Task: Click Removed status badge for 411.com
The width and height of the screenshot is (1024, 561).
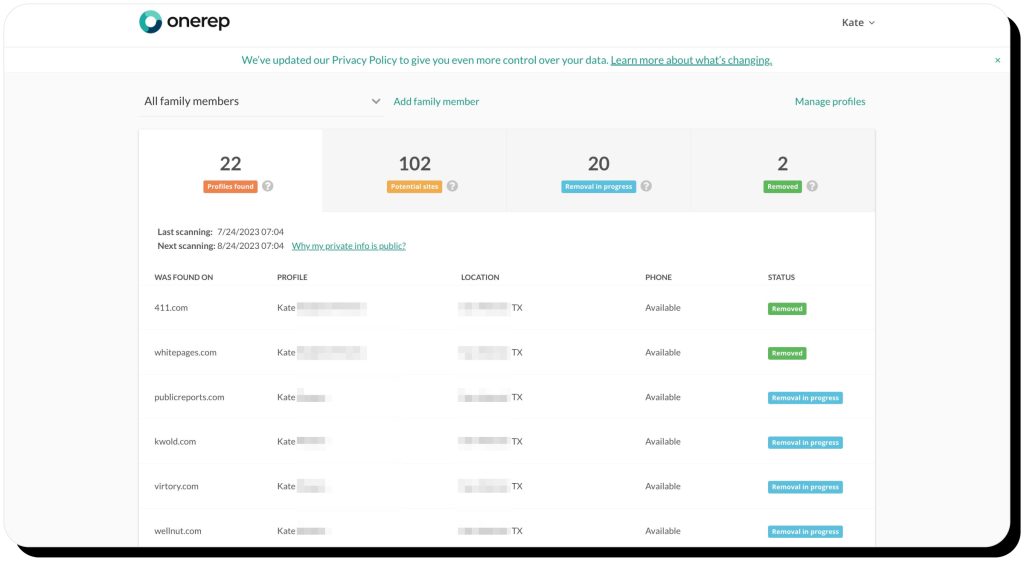Action: click(x=787, y=309)
